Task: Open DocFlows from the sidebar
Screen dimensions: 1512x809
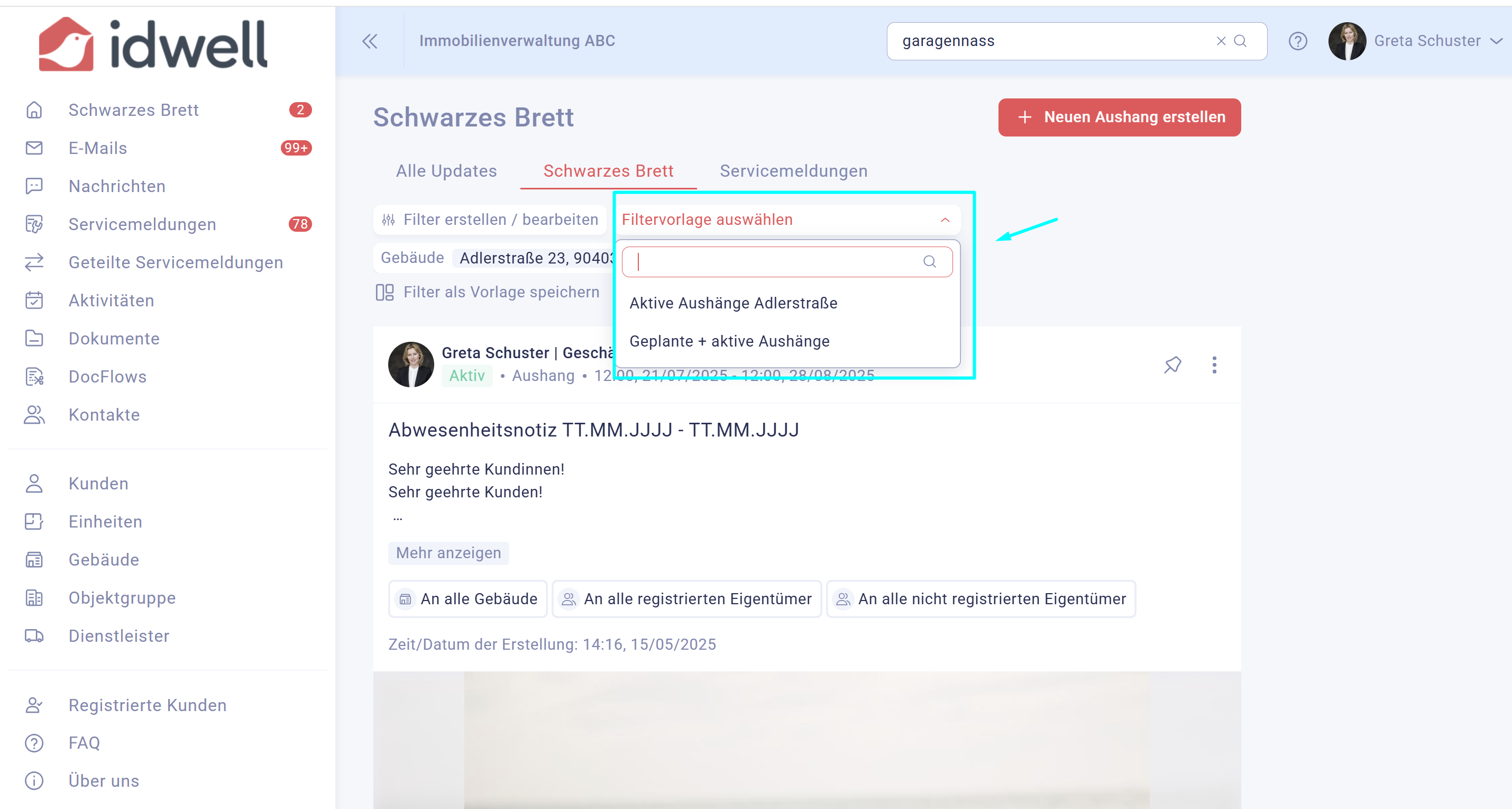Action: (107, 376)
